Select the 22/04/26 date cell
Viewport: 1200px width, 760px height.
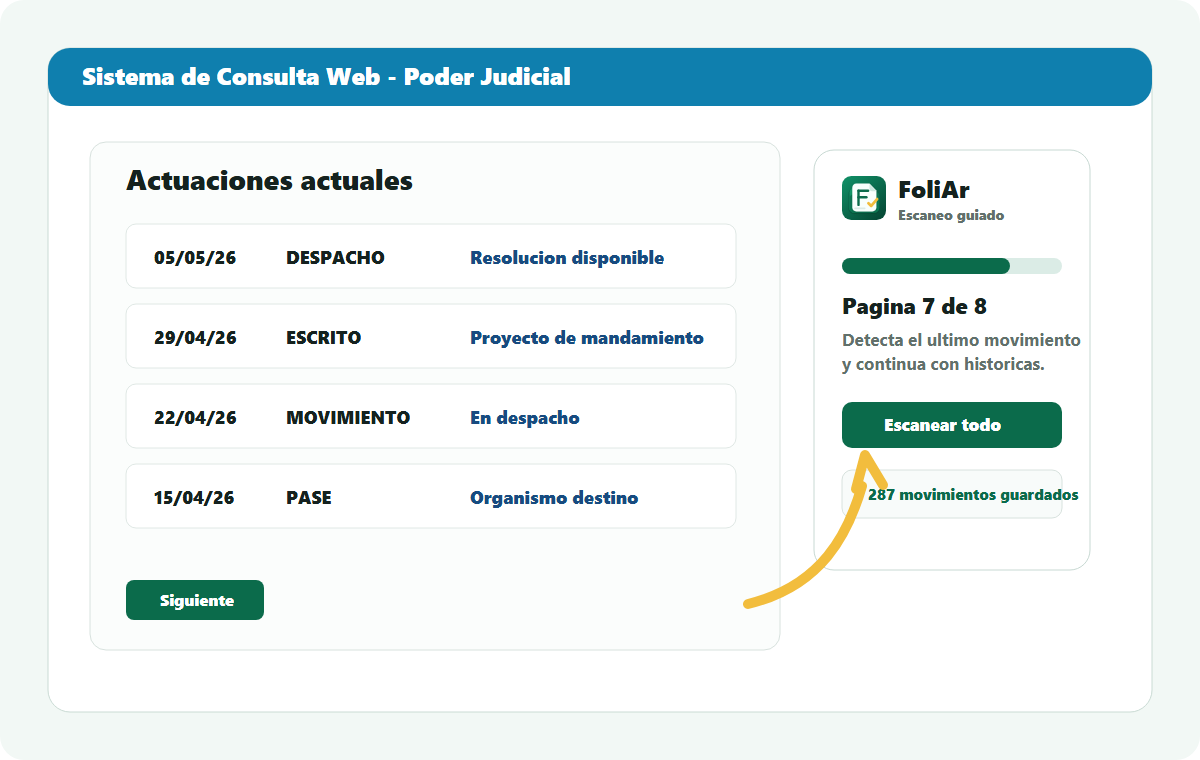pos(195,418)
